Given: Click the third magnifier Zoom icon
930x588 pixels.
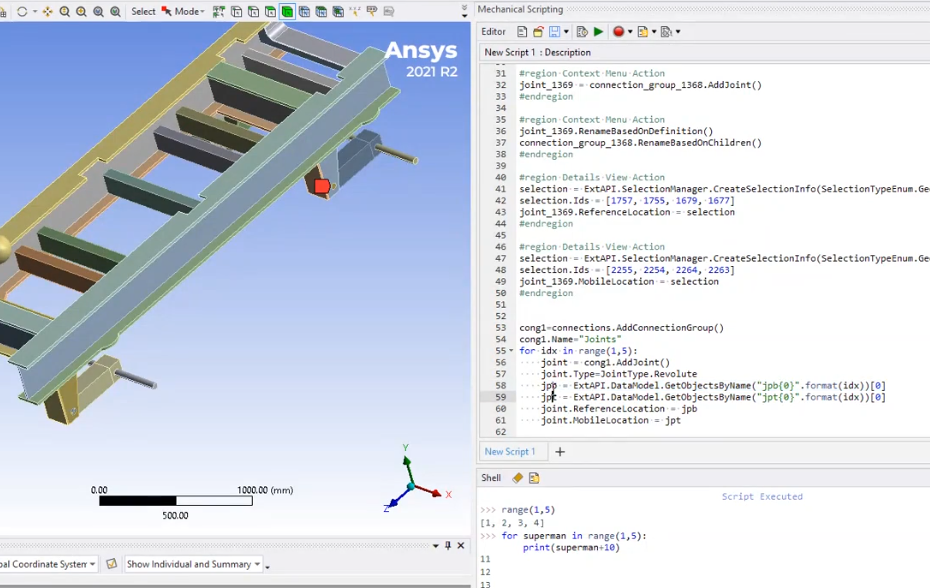Looking at the screenshot, I should click(98, 11).
